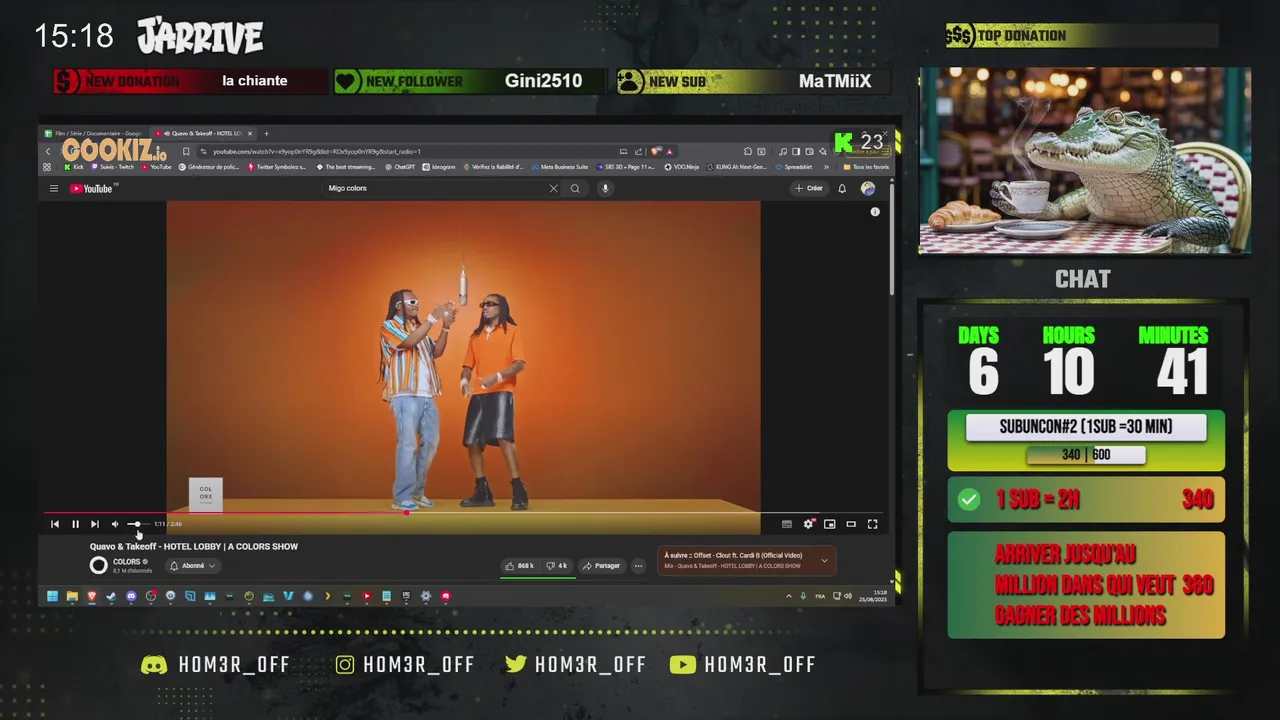Open Brave browser from taskbar
The height and width of the screenshot is (720, 1280).
91,596
